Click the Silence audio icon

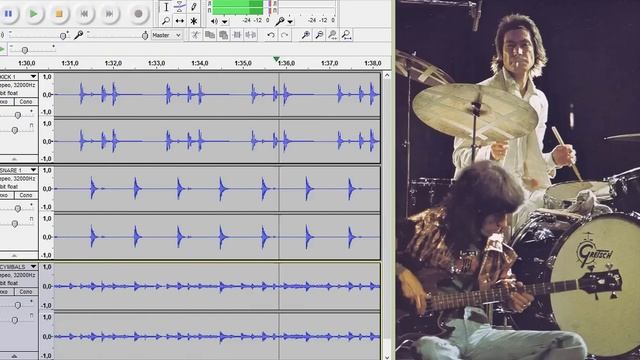(251, 35)
